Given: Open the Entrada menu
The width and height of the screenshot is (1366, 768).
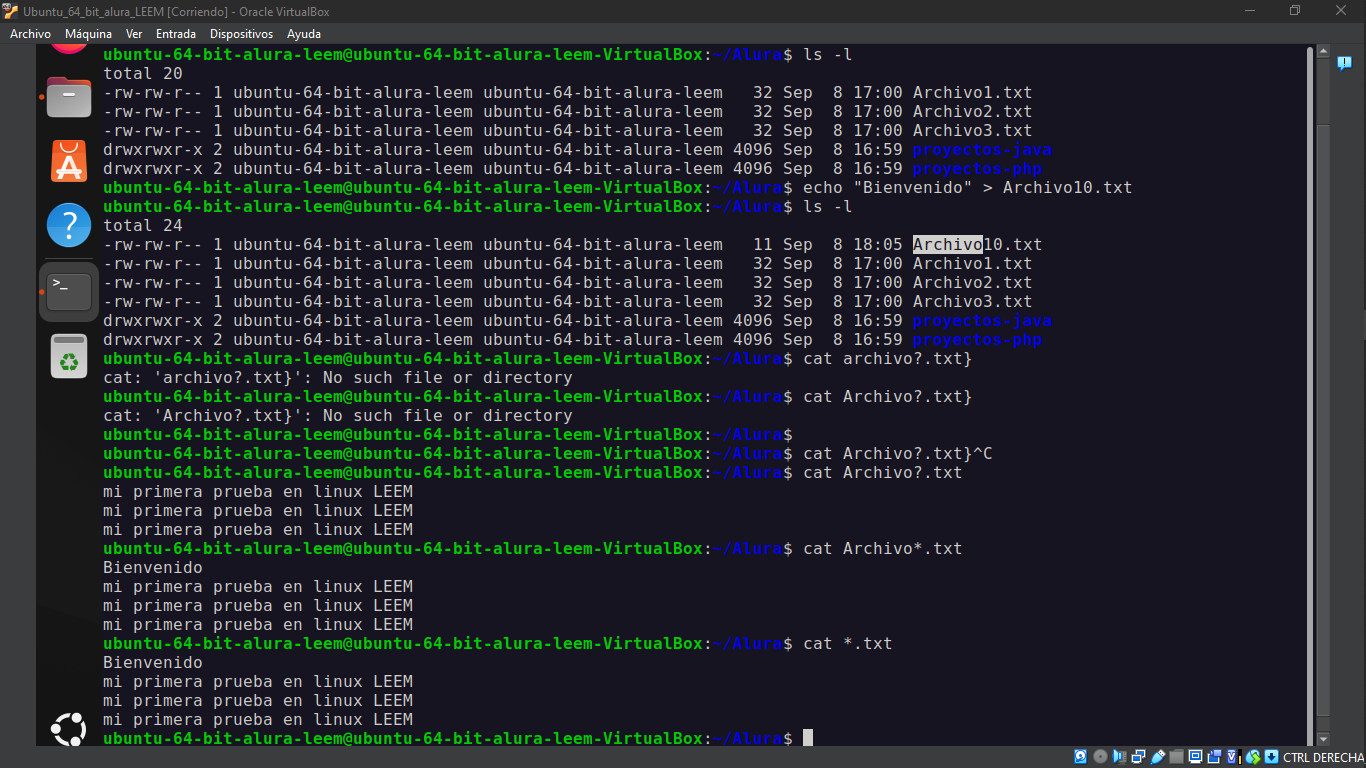Looking at the screenshot, I should coord(176,34).
